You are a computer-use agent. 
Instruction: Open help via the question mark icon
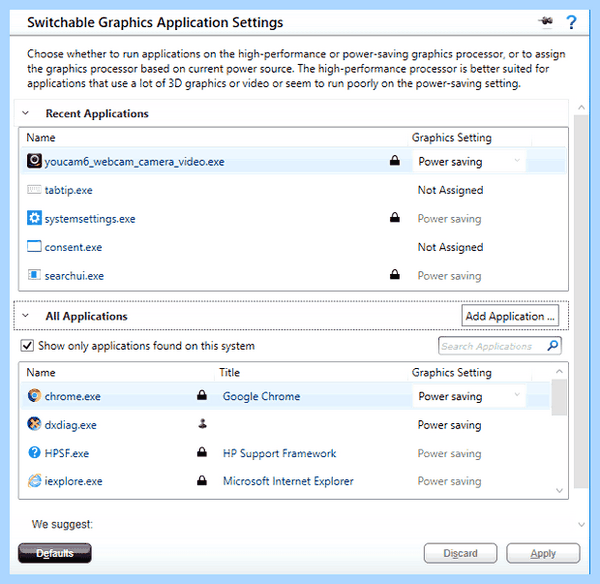pyautogui.click(x=571, y=22)
